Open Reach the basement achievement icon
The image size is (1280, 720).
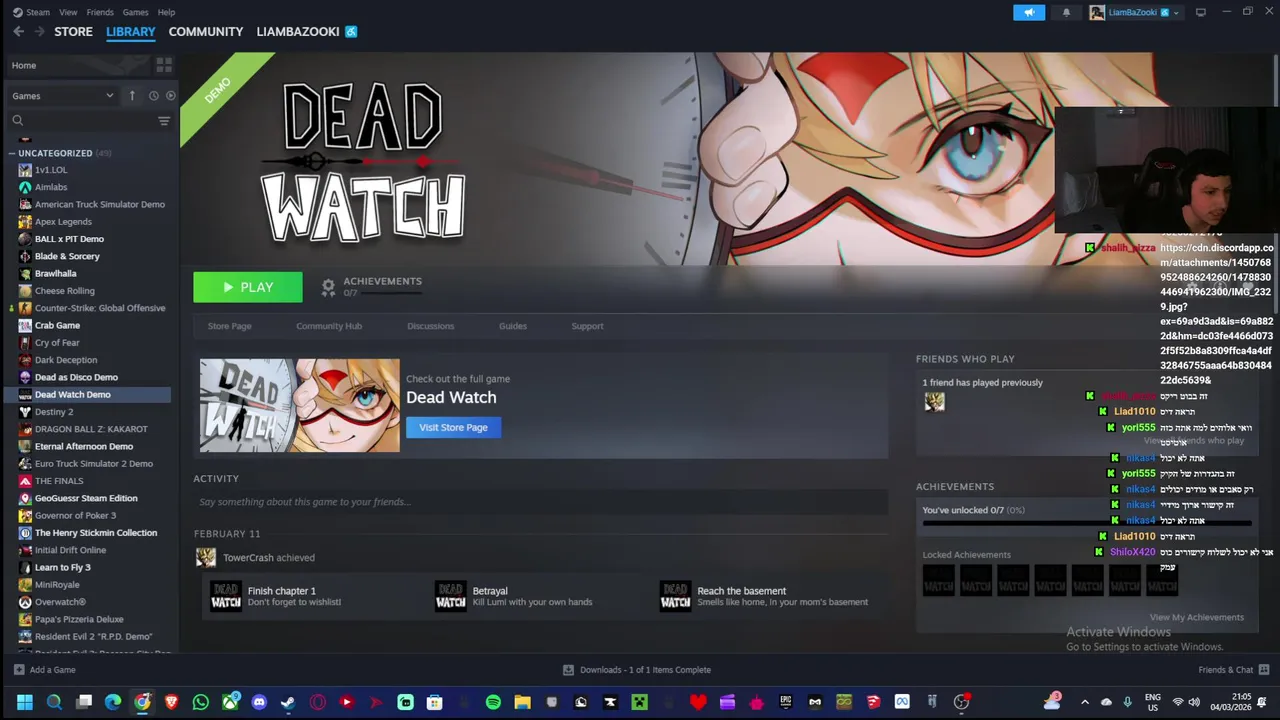click(676, 596)
